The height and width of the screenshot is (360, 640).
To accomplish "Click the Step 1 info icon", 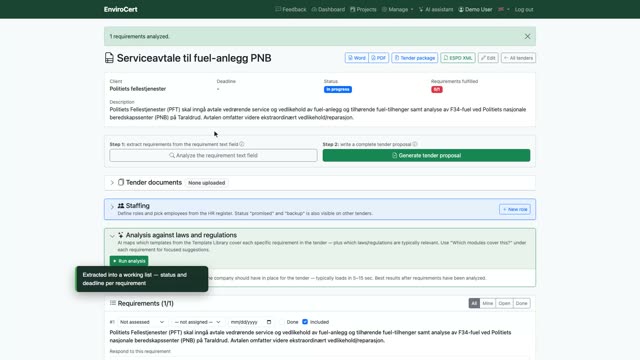I will click(242, 144).
